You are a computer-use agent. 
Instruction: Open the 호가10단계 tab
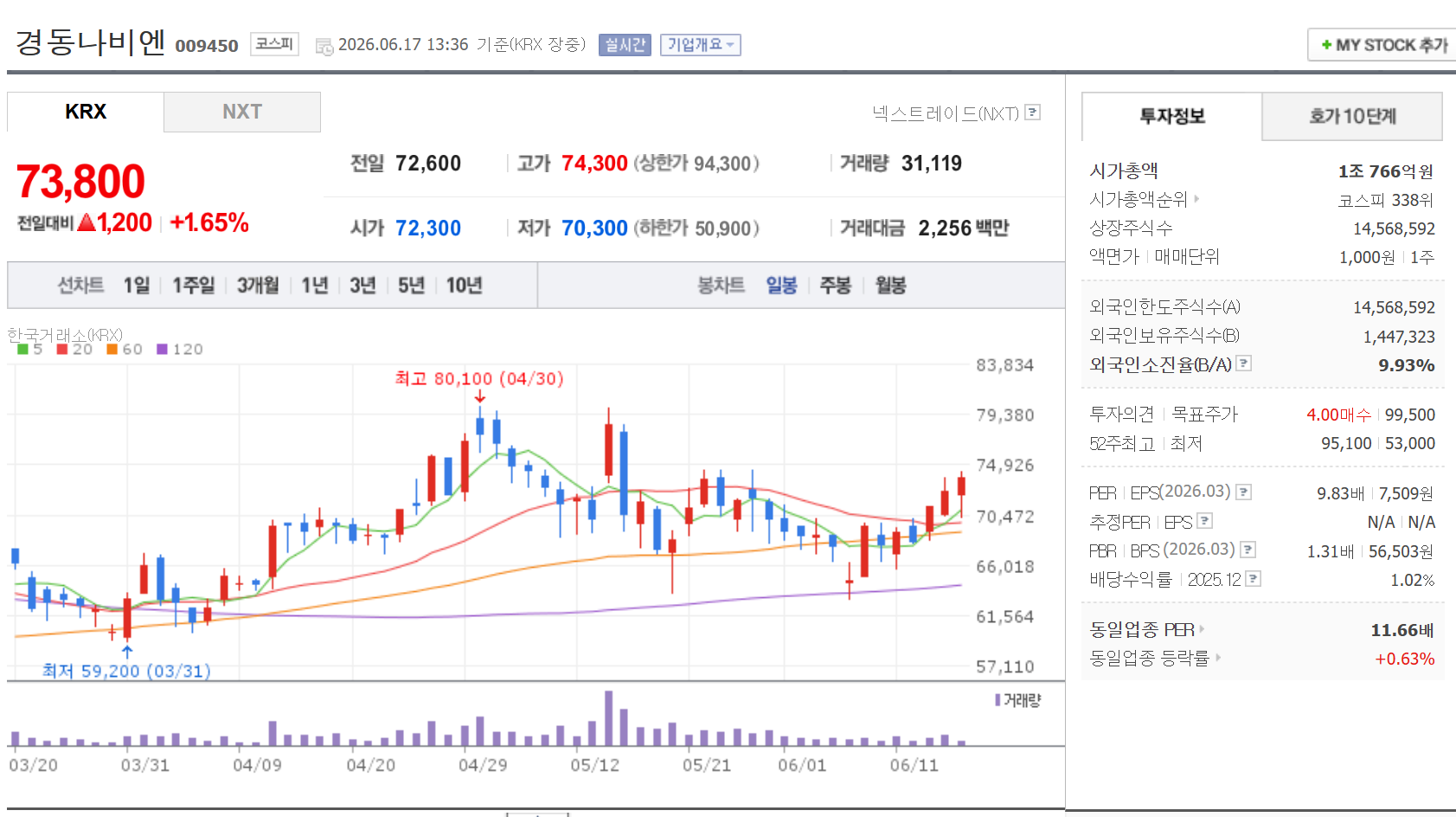point(1352,116)
